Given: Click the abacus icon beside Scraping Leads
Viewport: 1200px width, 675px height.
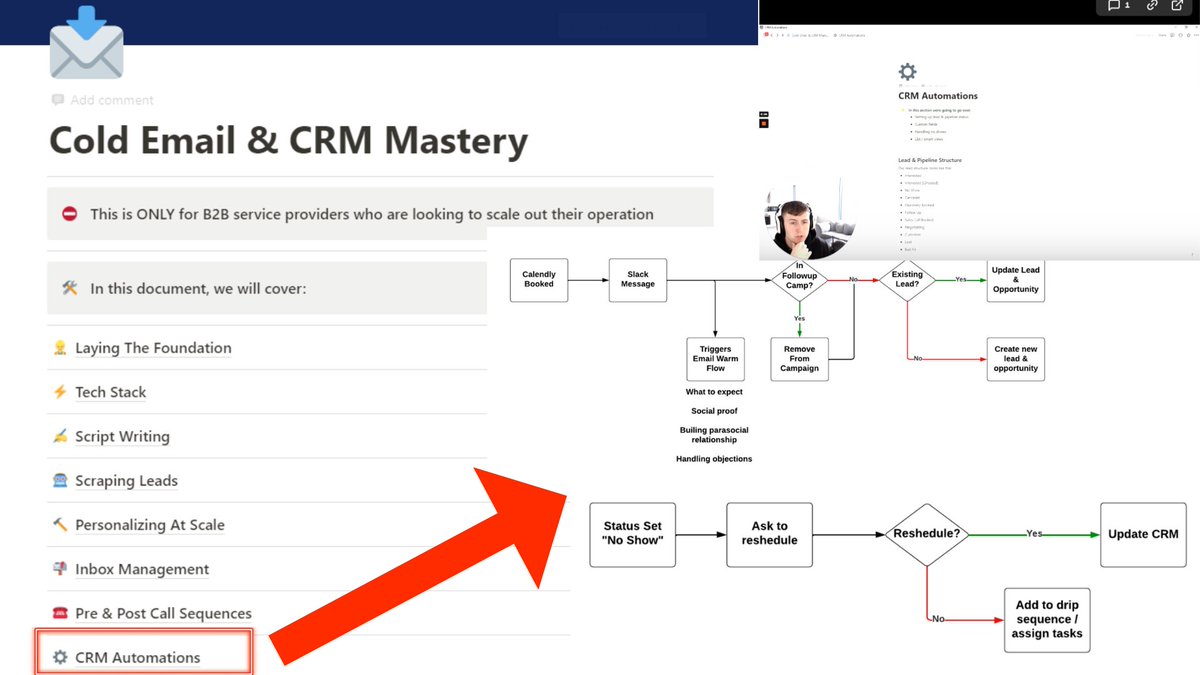Looking at the screenshot, I should coord(59,480).
